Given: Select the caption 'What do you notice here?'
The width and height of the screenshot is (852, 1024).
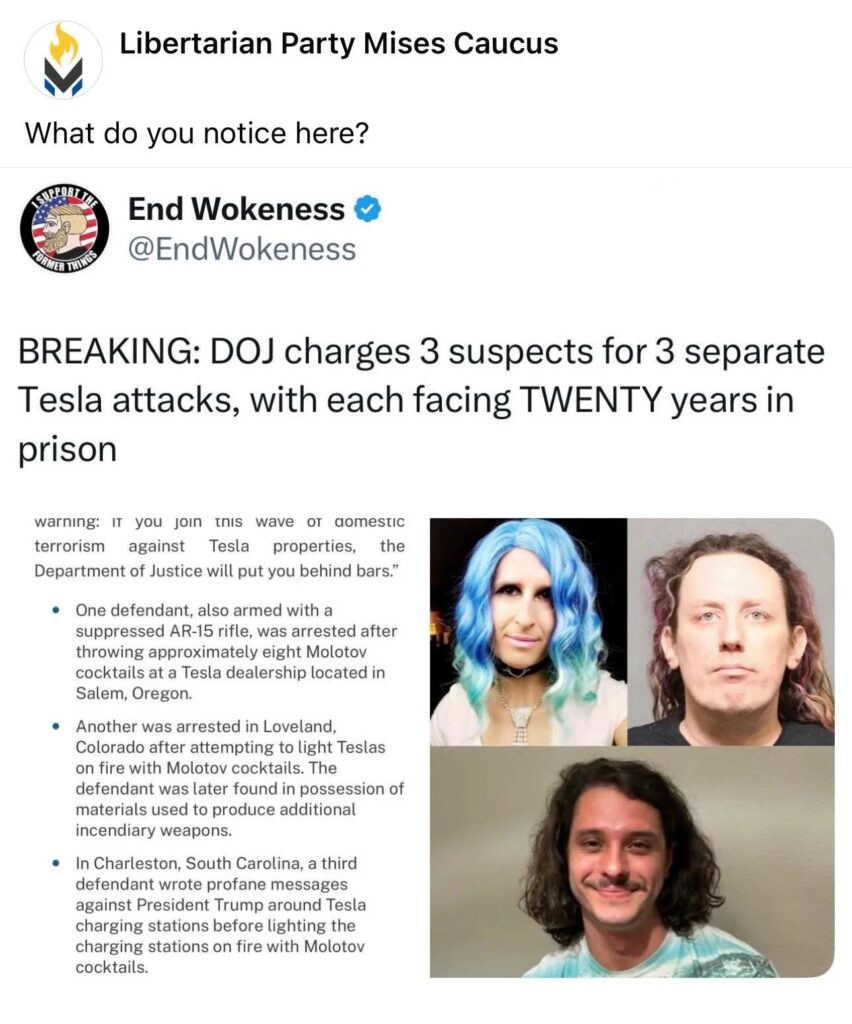Looking at the screenshot, I should point(197,134).
